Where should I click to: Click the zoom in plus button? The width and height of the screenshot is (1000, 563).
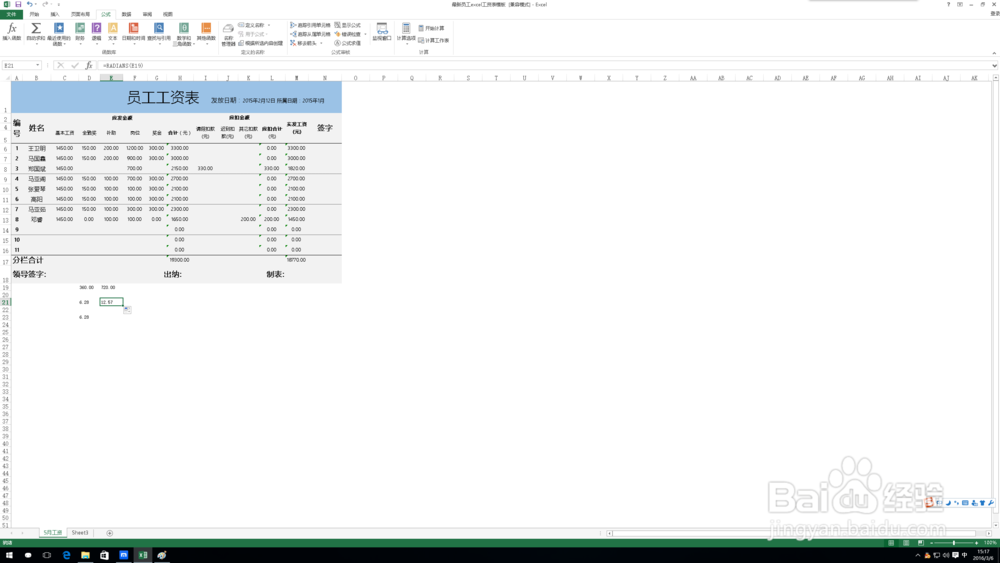coord(976,543)
